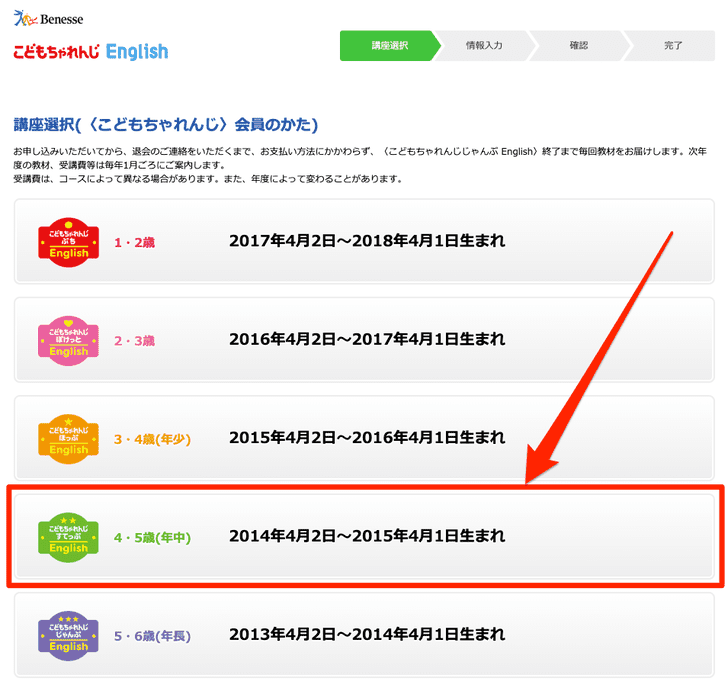Click the green すてっぷ English badge icon

[x=68, y=537]
